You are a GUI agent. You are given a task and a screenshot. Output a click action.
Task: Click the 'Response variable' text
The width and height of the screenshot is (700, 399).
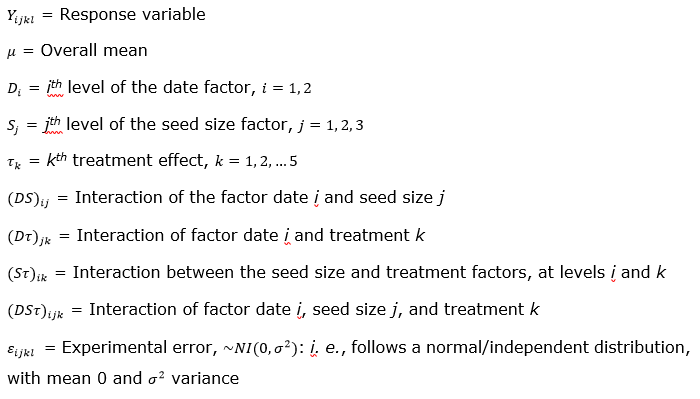click(x=133, y=15)
